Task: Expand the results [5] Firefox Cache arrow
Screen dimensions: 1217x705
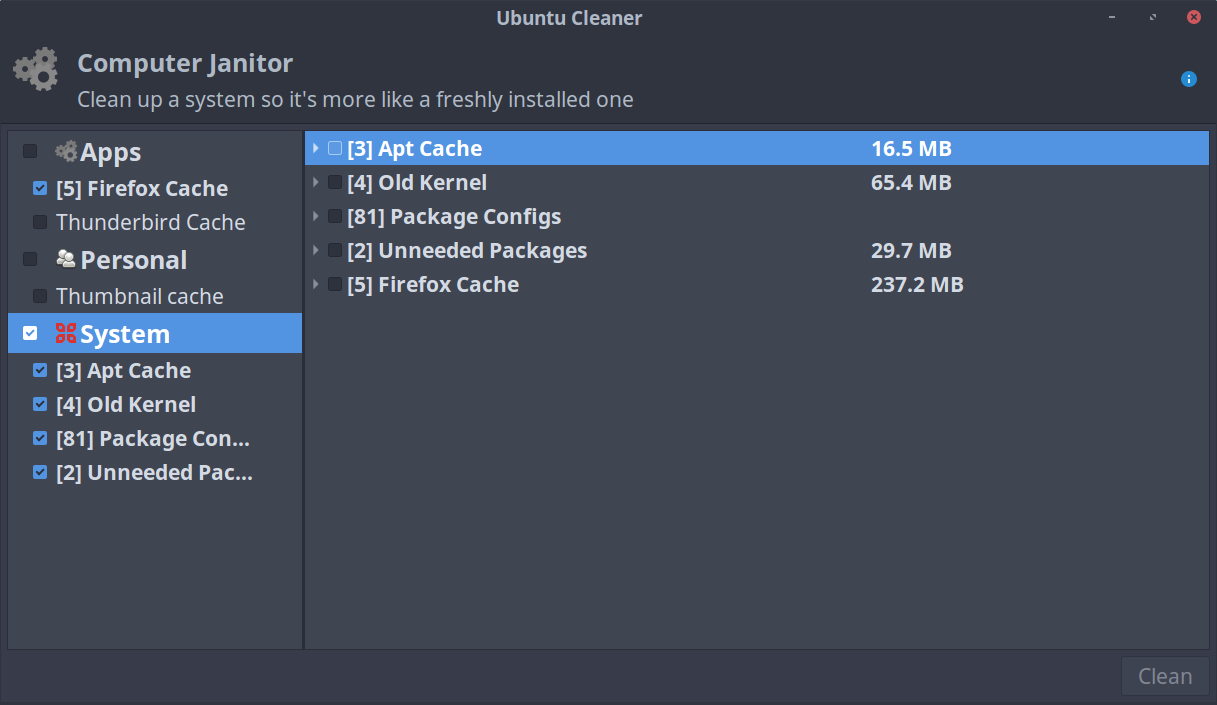Action: tap(316, 284)
